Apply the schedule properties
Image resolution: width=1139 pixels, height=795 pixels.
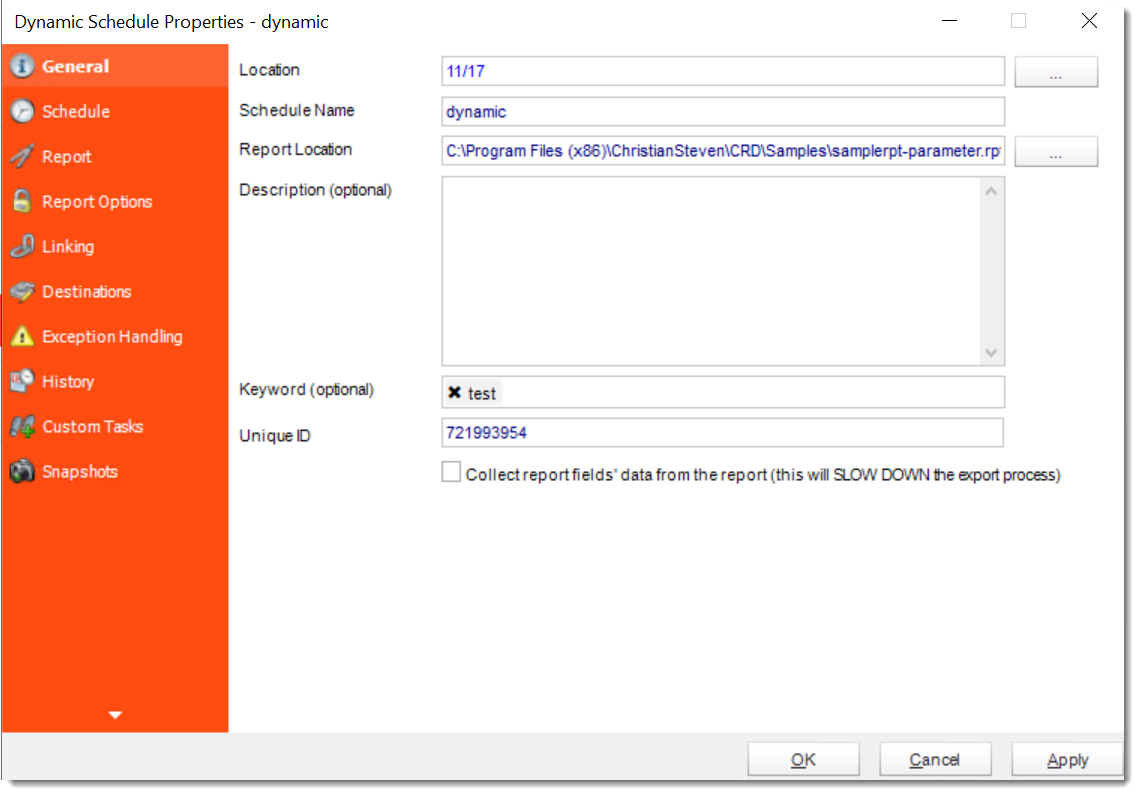1066,758
